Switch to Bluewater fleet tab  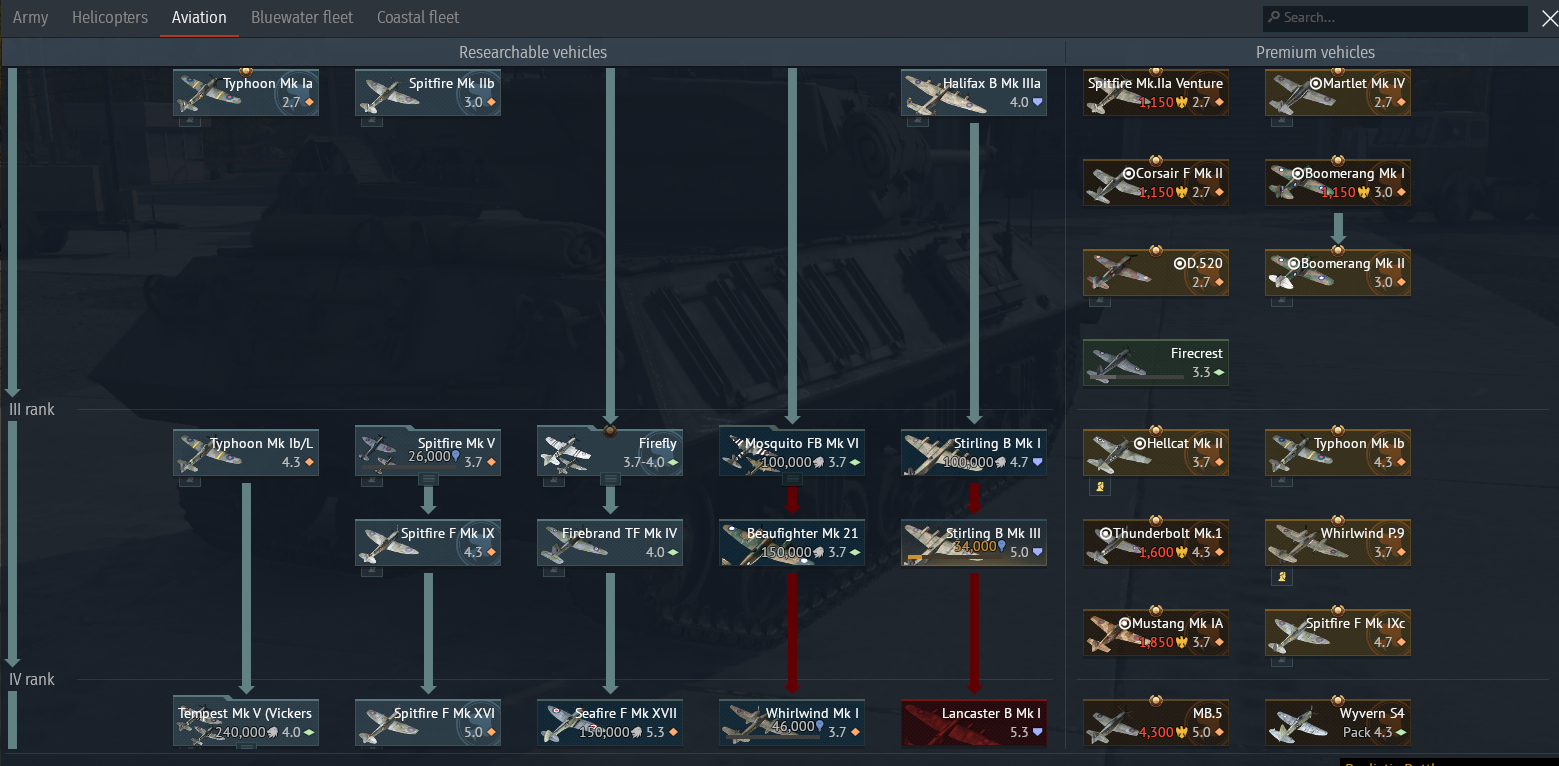coord(302,17)
